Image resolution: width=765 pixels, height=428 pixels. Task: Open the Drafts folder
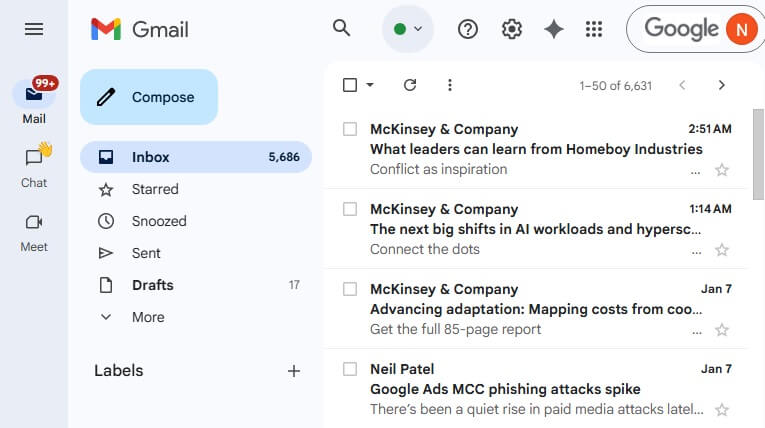196,285
